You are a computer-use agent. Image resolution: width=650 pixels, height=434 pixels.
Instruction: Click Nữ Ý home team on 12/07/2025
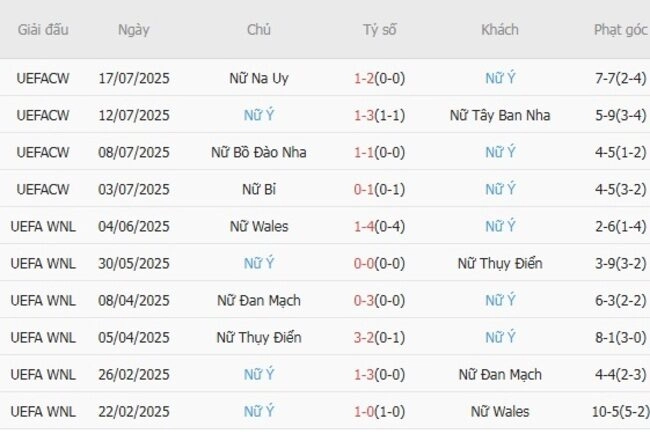coord(259,115)
